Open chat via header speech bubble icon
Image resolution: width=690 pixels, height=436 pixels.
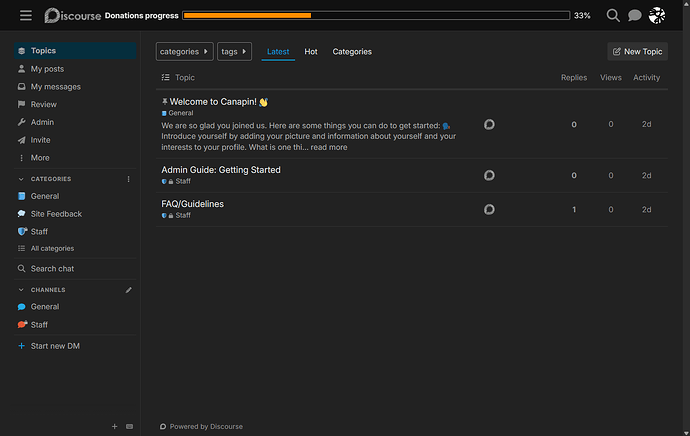tap(635, 15)
